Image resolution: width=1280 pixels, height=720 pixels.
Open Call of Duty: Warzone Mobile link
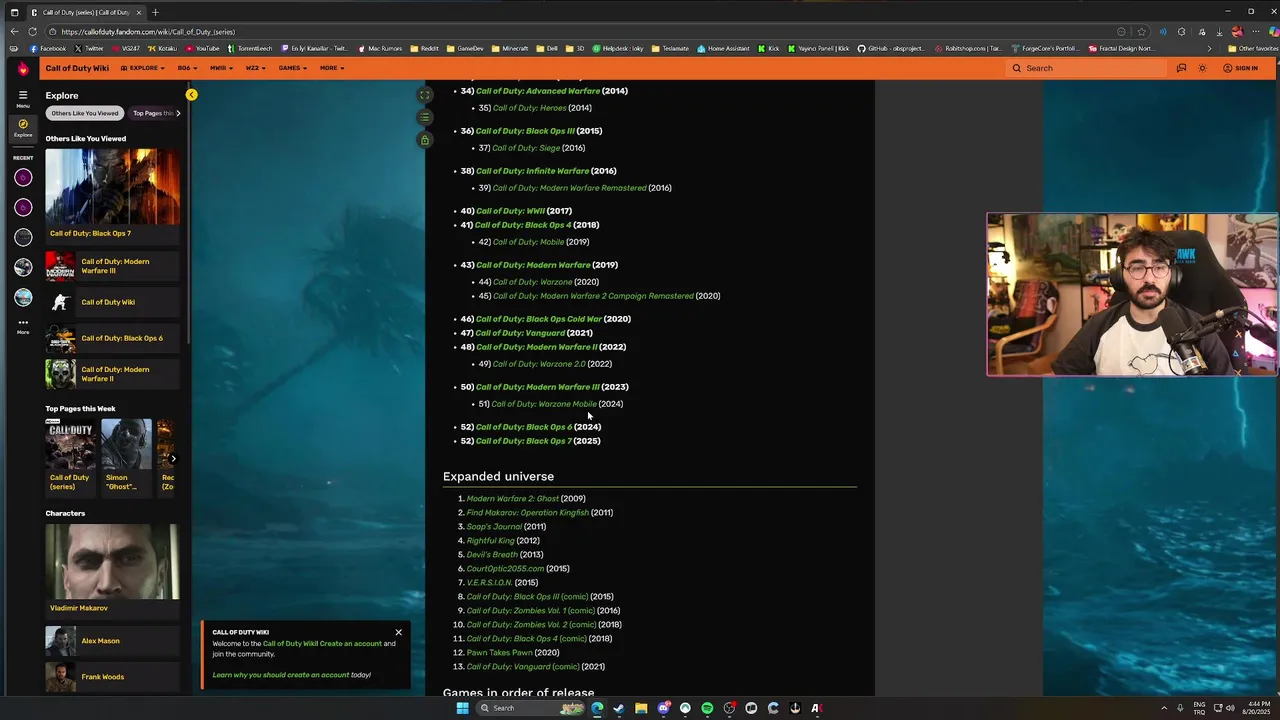(x=544, y=404)
